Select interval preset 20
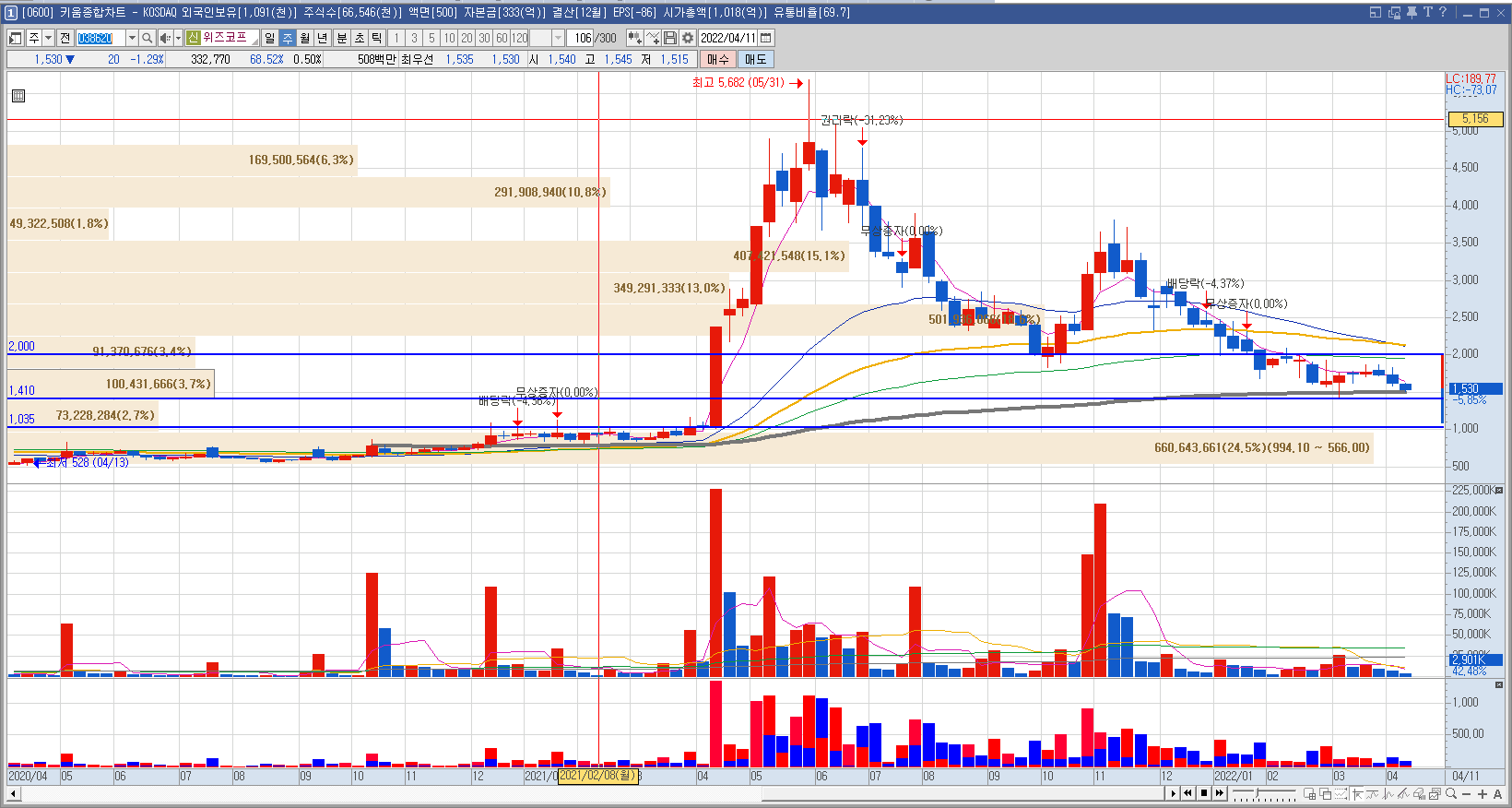The image size is (1512, 808). click(467, 38)
